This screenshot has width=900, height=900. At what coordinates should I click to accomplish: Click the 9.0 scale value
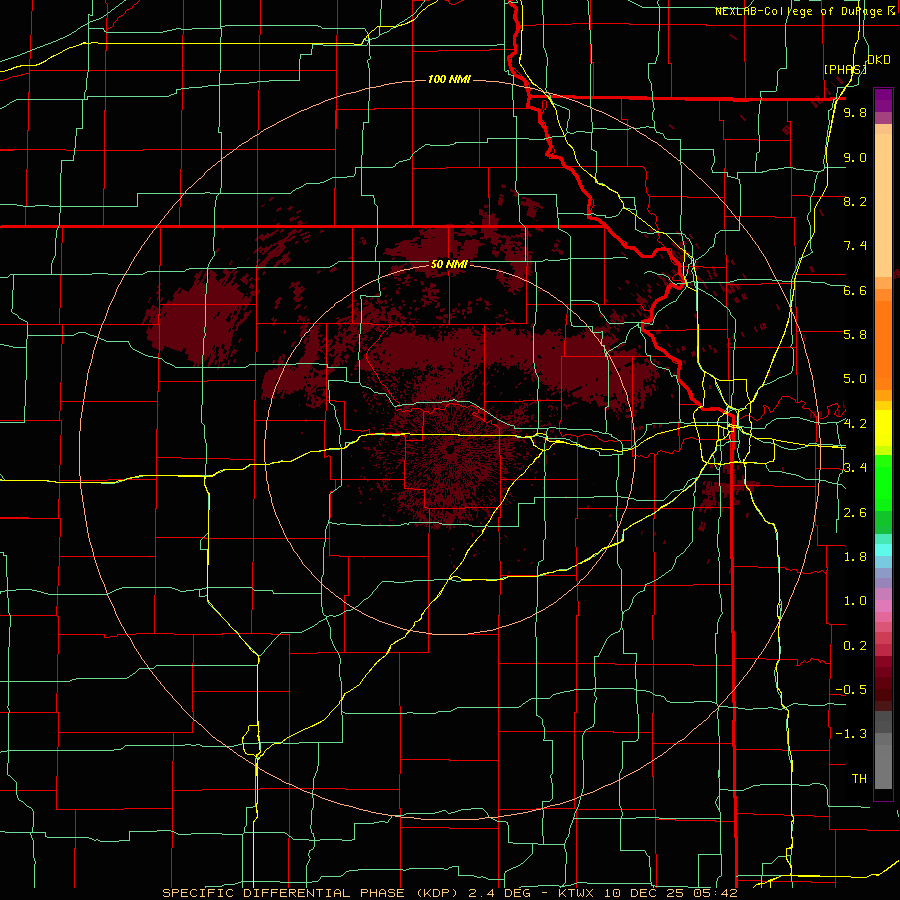pos(855,157)
